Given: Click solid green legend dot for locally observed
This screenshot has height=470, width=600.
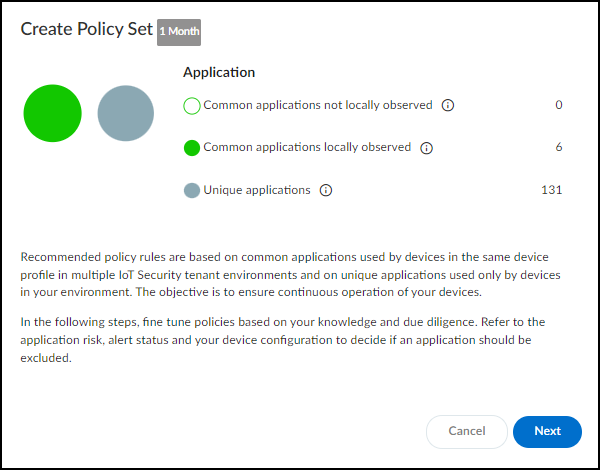Looking at the screenshot, I should (192, 148).
